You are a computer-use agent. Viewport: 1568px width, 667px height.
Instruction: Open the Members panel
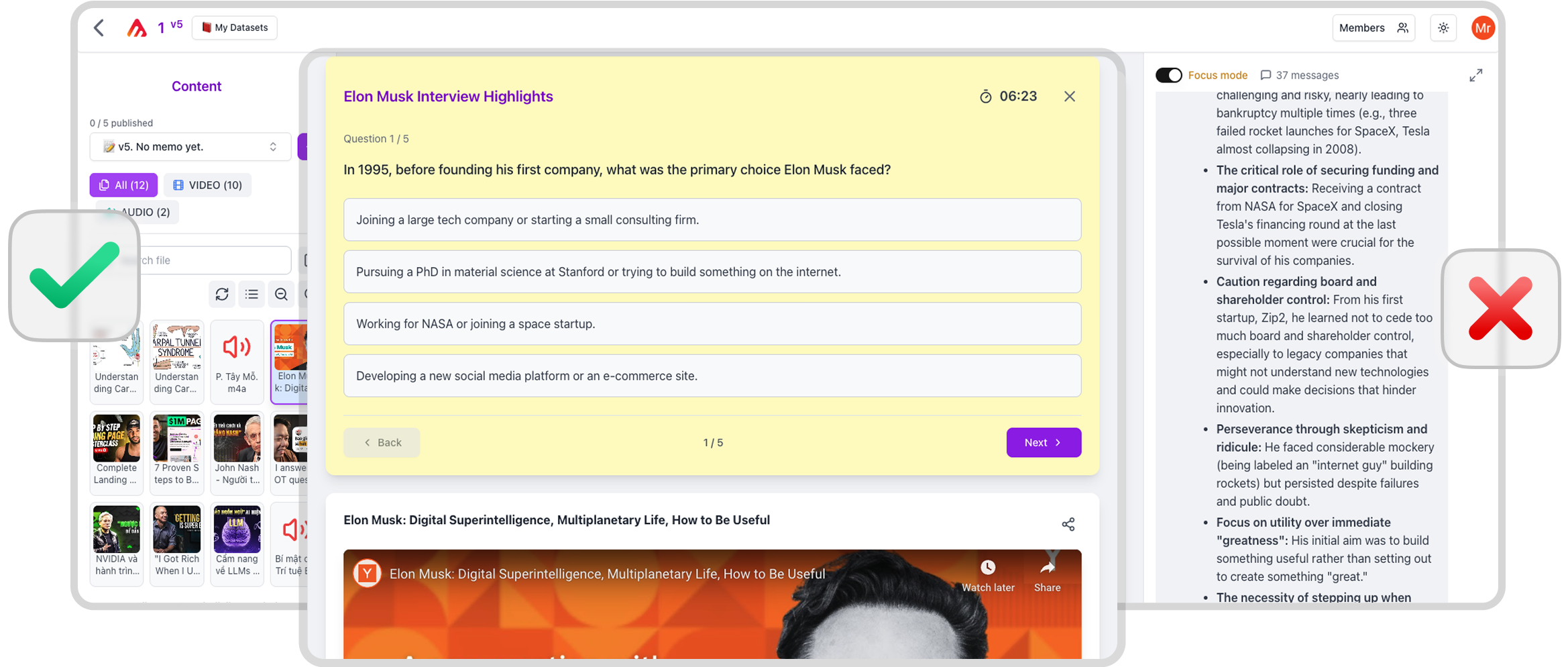coord(1373,28)
